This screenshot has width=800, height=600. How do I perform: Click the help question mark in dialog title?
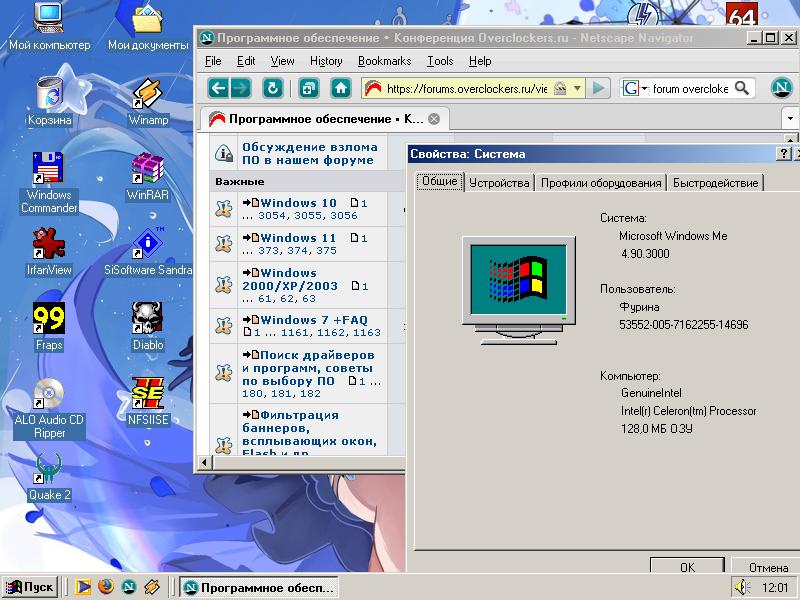[783, 154]
